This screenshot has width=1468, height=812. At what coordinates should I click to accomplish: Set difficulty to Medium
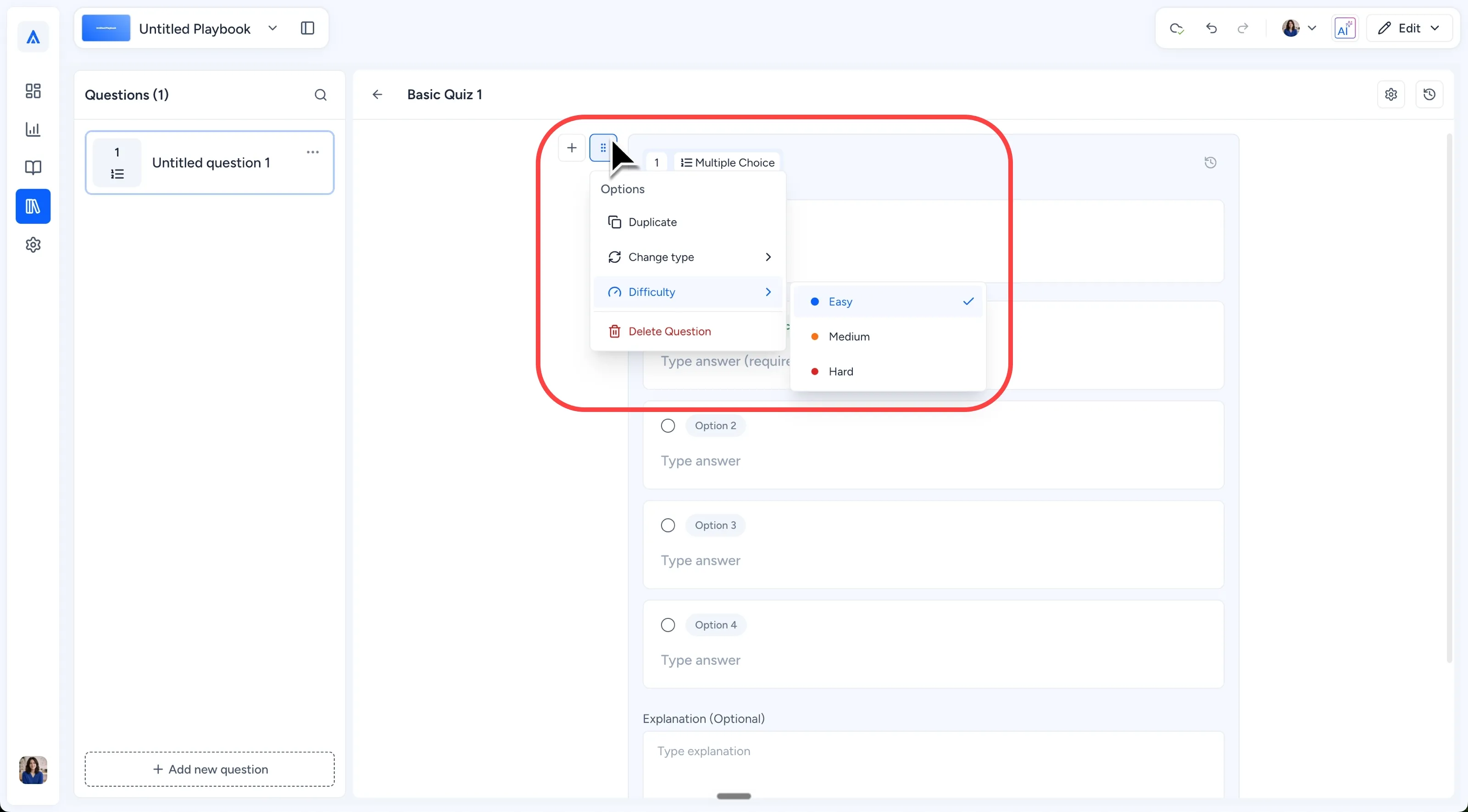pyautogui.click(x=888, y=337)
